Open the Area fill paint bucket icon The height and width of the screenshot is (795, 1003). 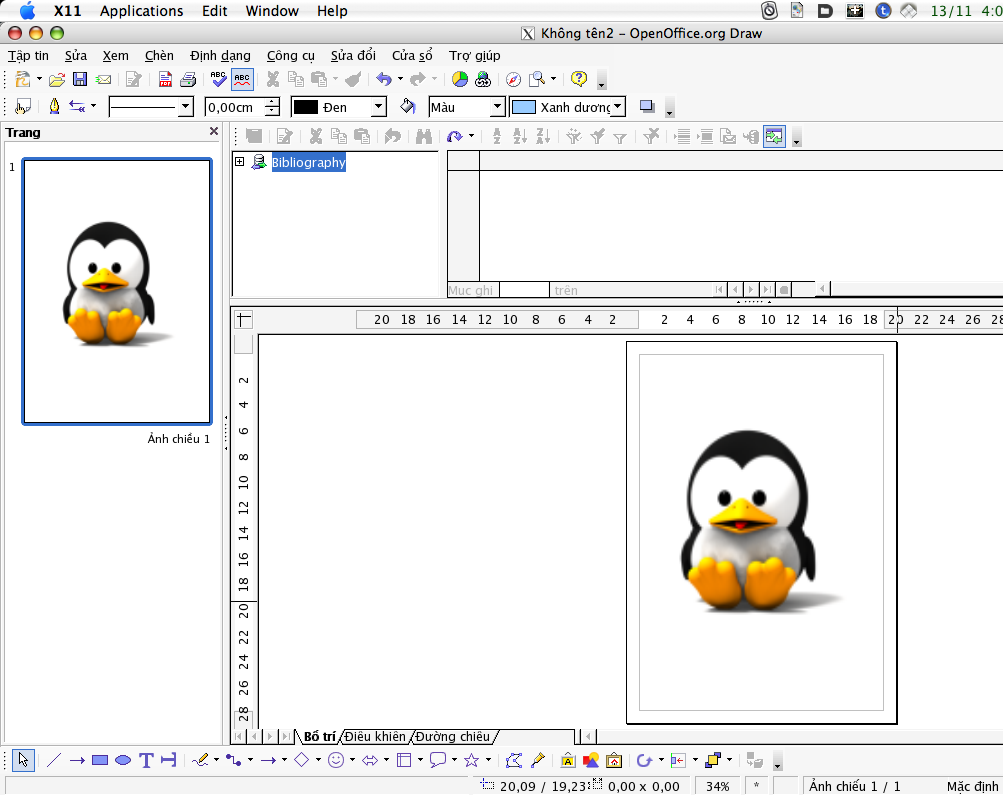tap(407, 107)
